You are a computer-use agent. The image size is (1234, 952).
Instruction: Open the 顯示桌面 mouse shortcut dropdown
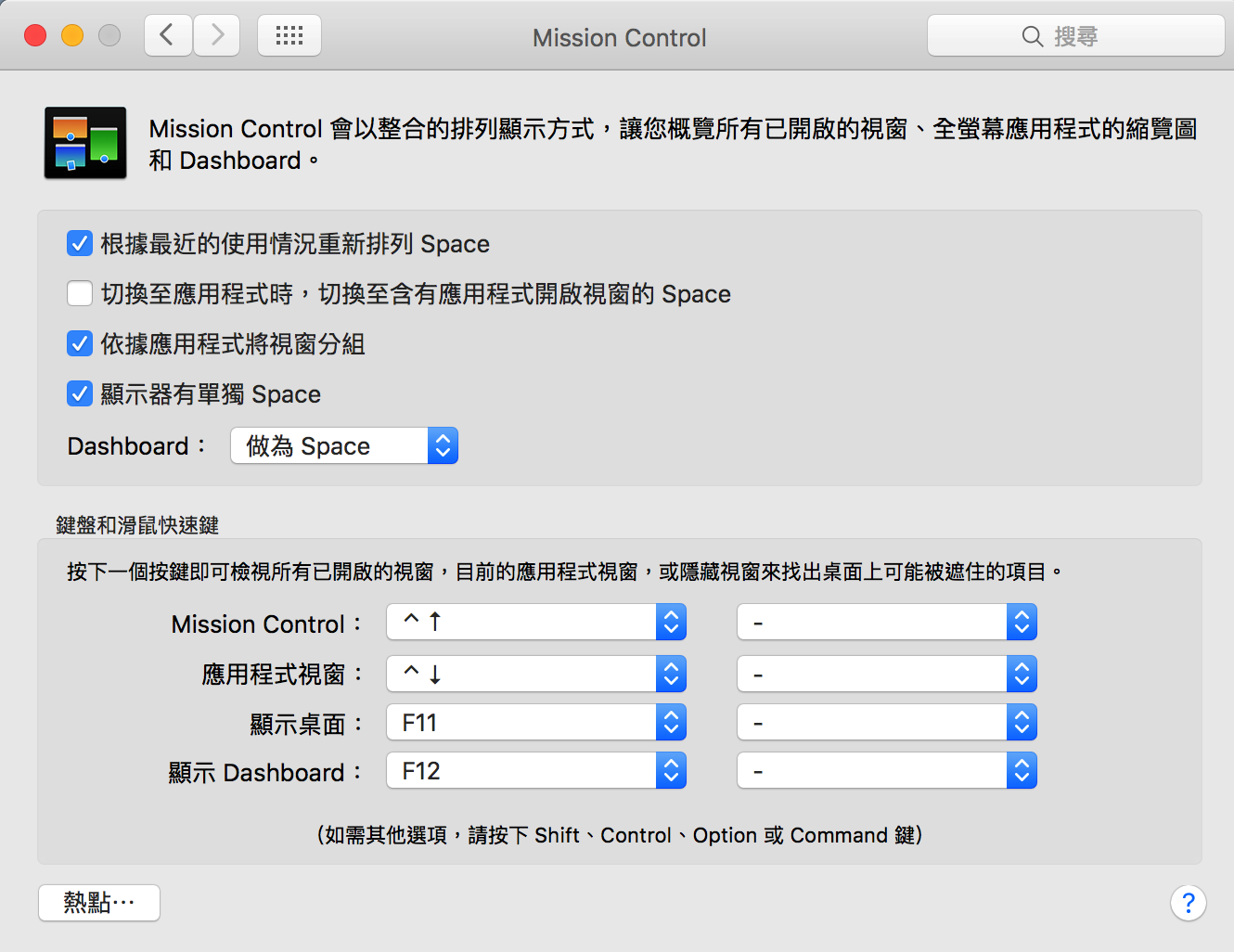pyautogui.click(x=887, y=723)
